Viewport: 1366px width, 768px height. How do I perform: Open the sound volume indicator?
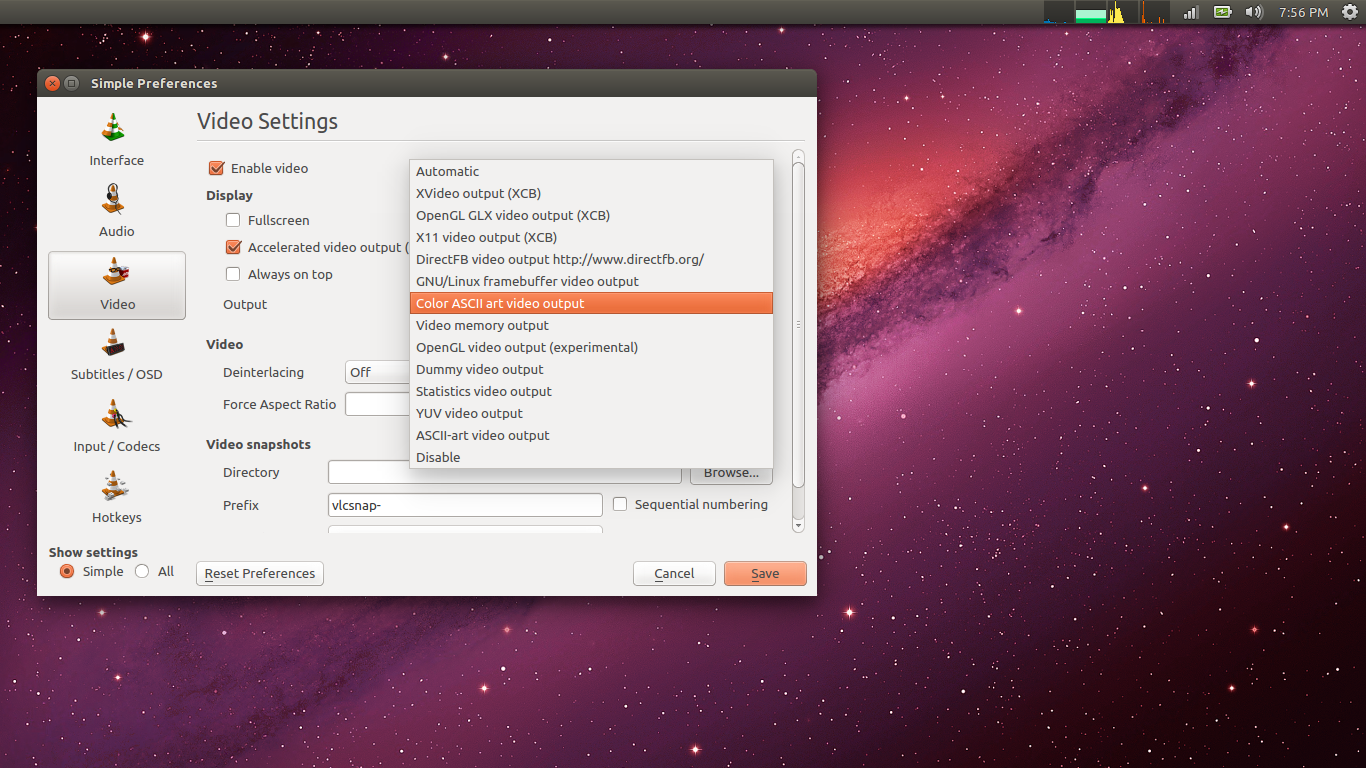point(1253,12)
